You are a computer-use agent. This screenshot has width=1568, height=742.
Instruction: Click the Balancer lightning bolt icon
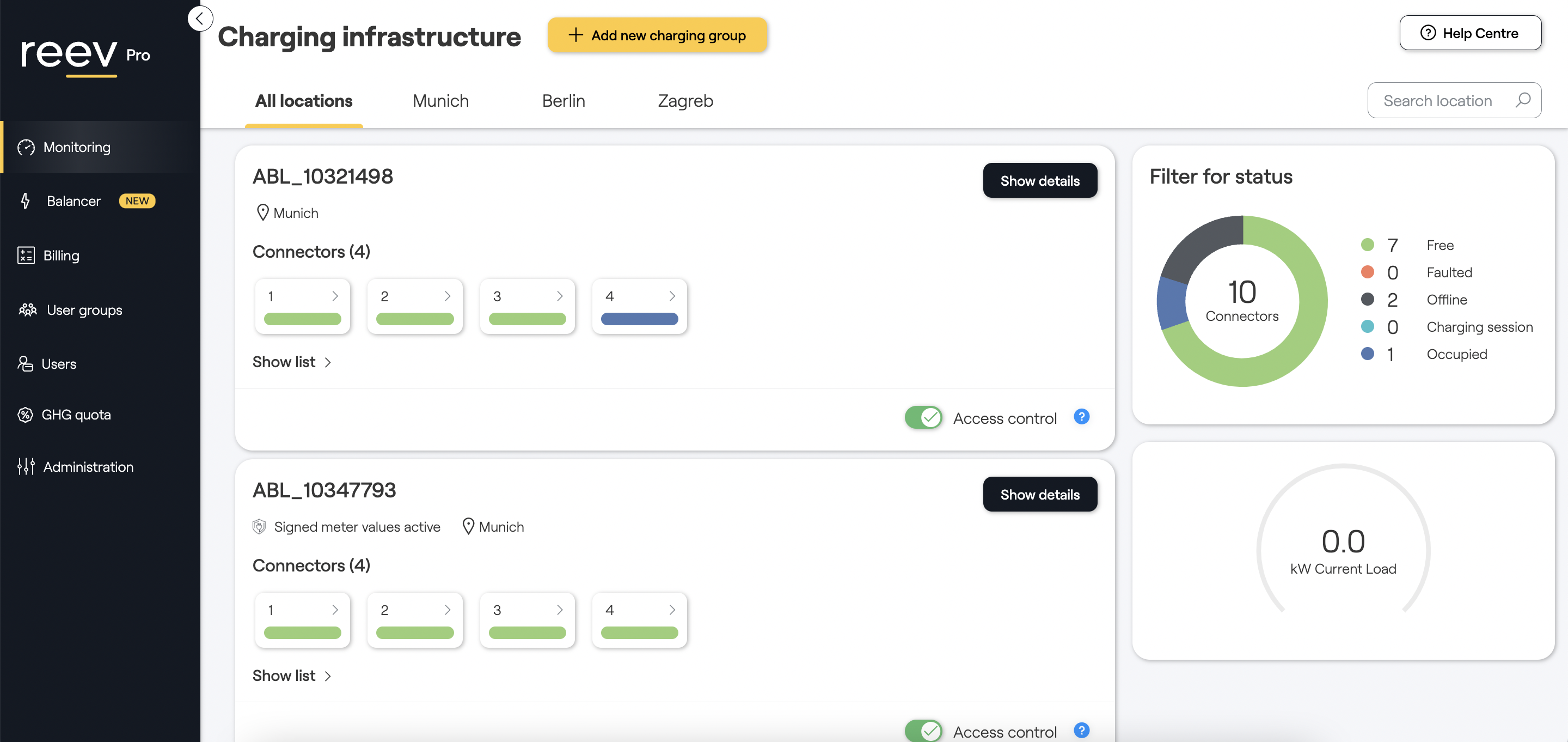point(26,200)
